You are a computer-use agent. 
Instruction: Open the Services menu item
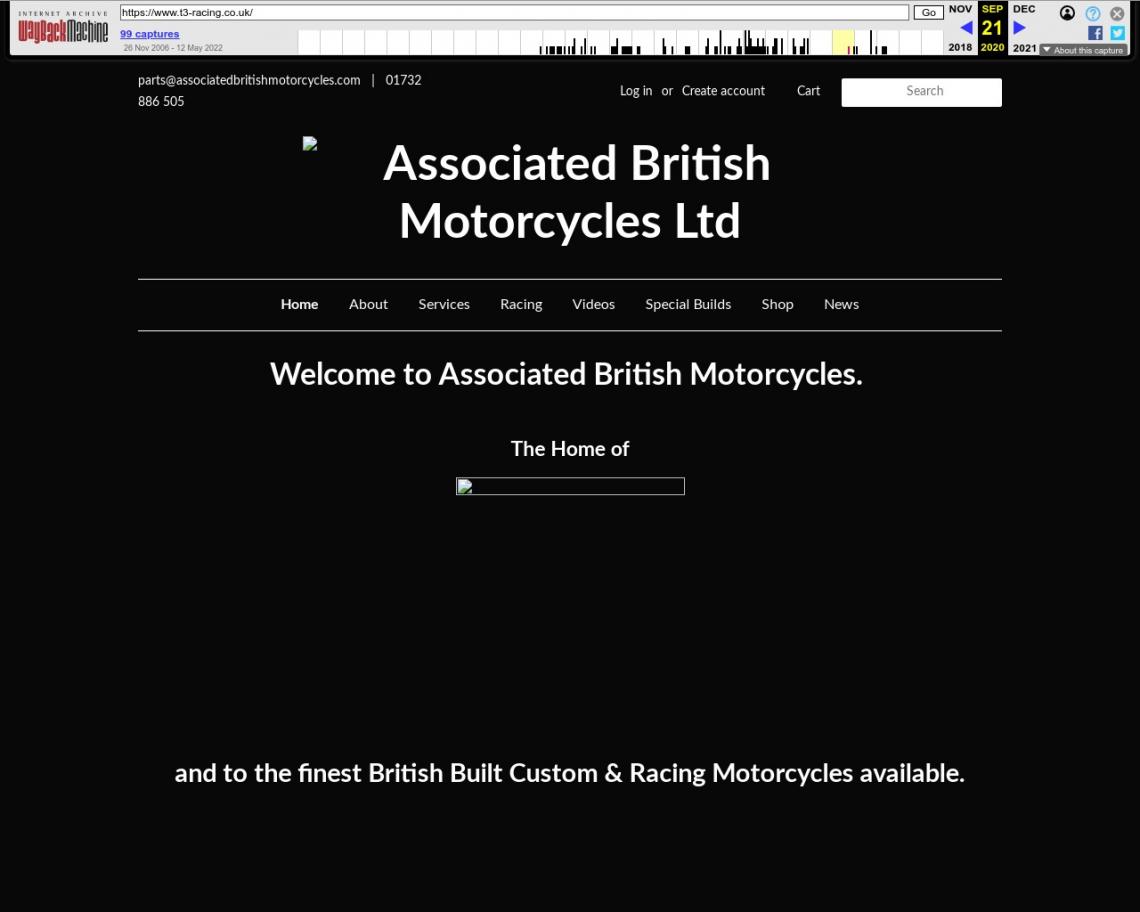pos(443,304)
